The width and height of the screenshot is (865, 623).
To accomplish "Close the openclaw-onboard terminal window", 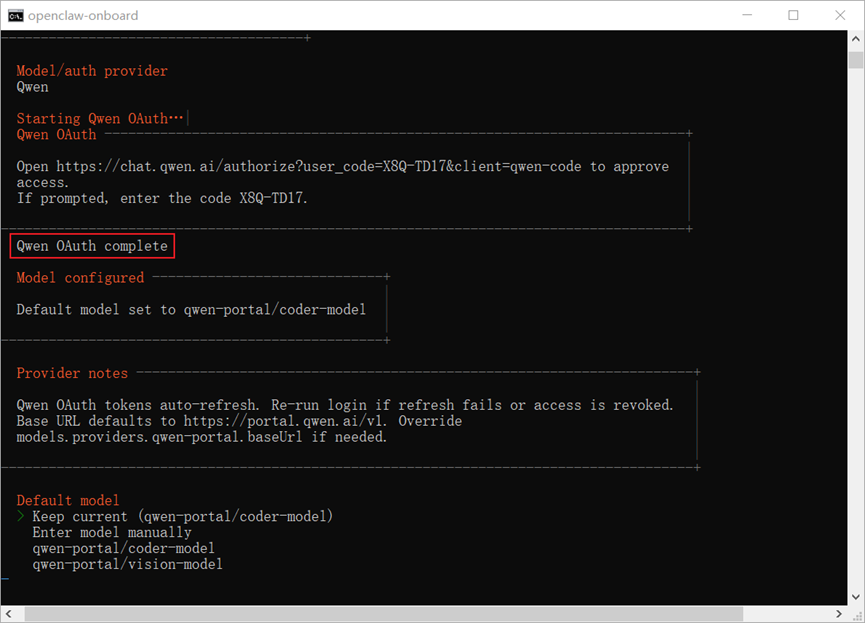I will (840, 15).
